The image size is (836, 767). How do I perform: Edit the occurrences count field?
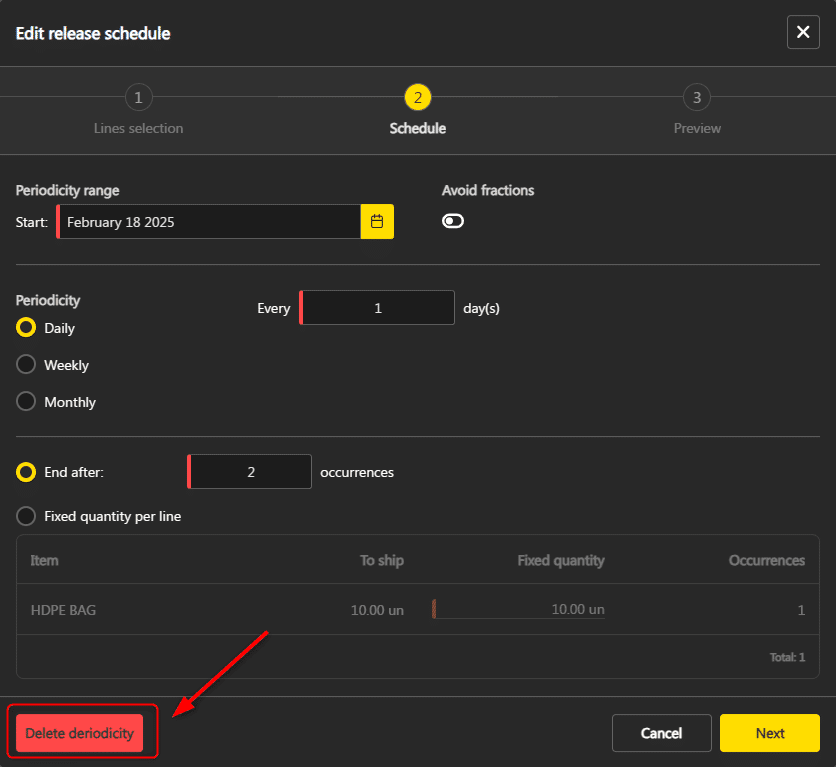[251, 472]
